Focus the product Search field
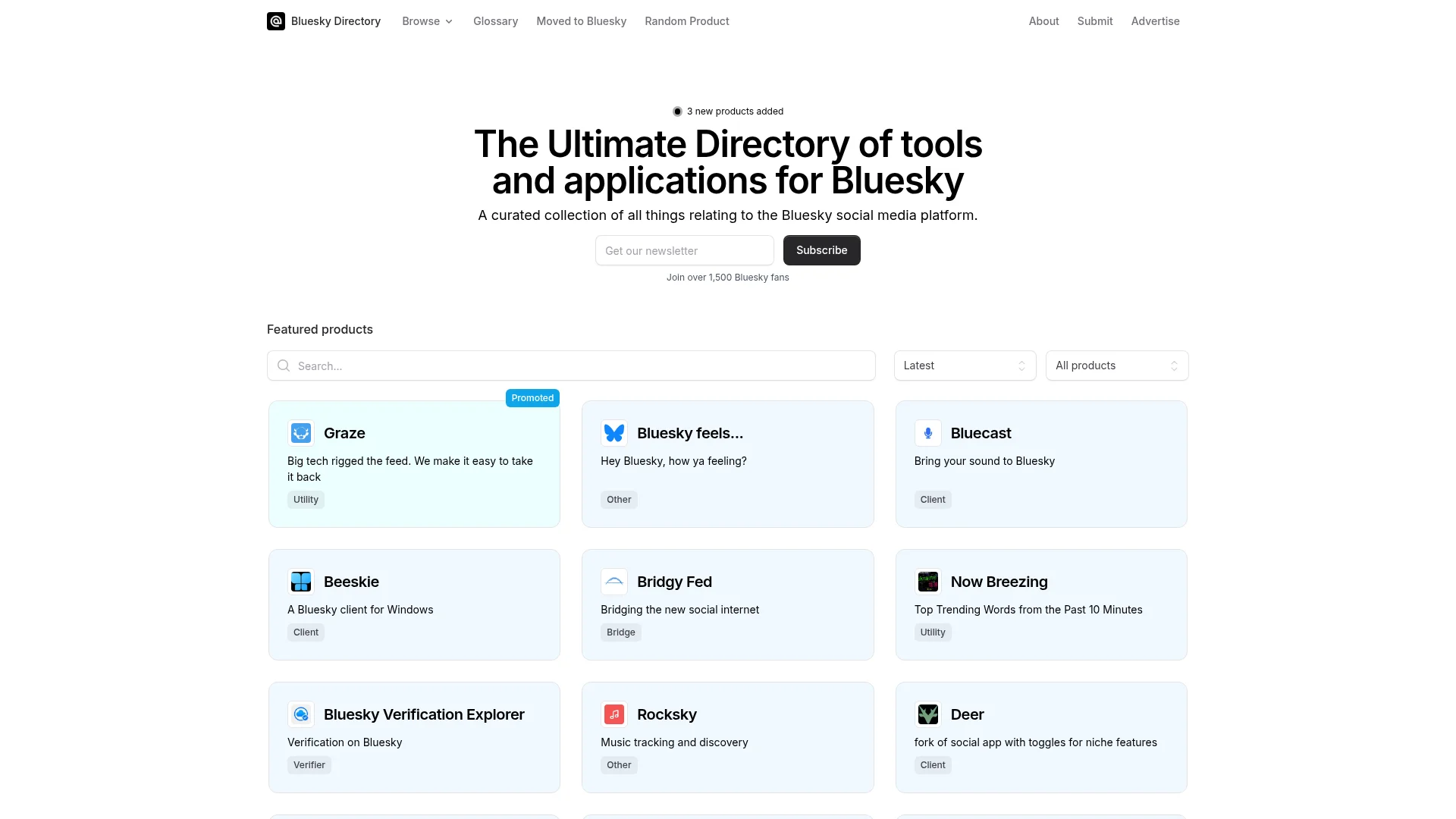 click(571, 366)
